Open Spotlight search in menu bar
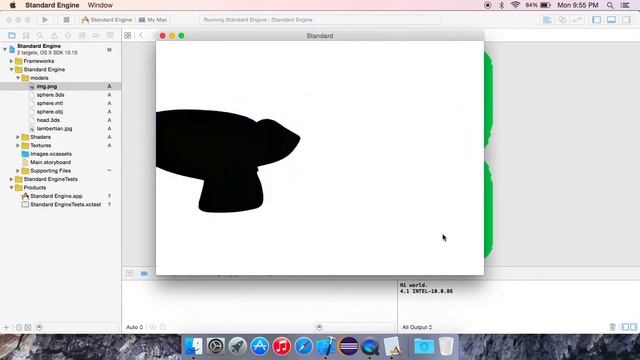Screen dimensions: 640x360 [x=610, y=5]
